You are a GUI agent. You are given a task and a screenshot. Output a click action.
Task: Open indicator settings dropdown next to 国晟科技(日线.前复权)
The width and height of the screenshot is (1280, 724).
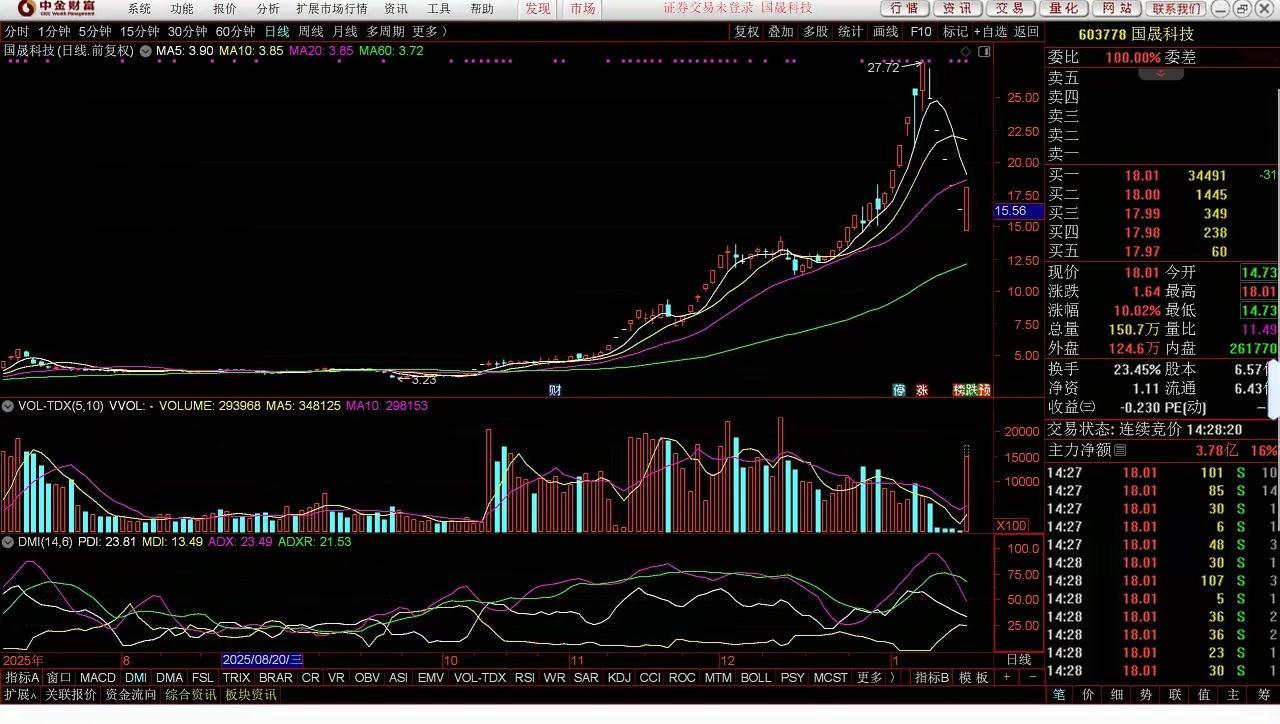coord(146,51)
